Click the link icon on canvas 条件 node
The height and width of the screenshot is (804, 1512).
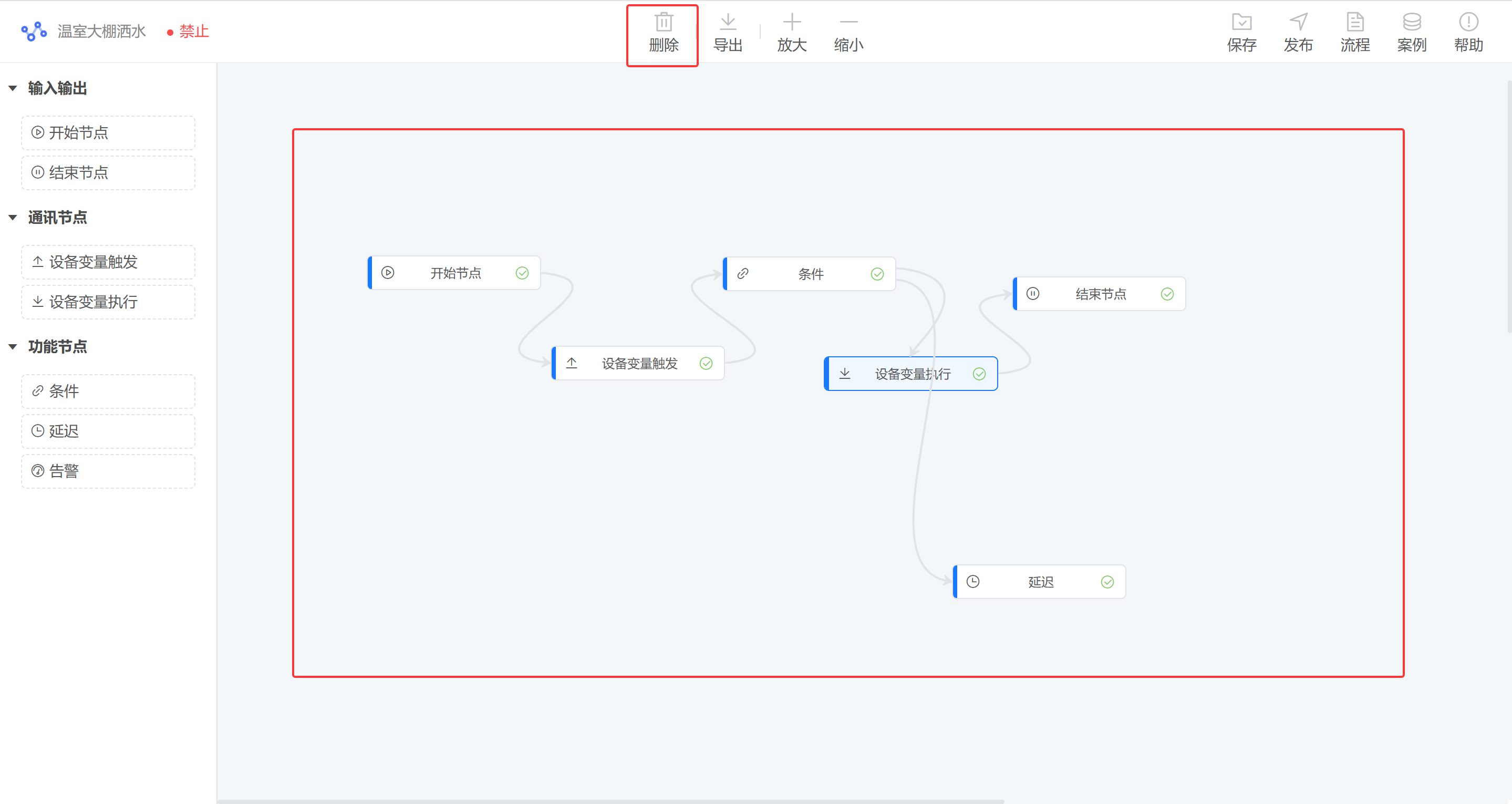tap(742, 274)
